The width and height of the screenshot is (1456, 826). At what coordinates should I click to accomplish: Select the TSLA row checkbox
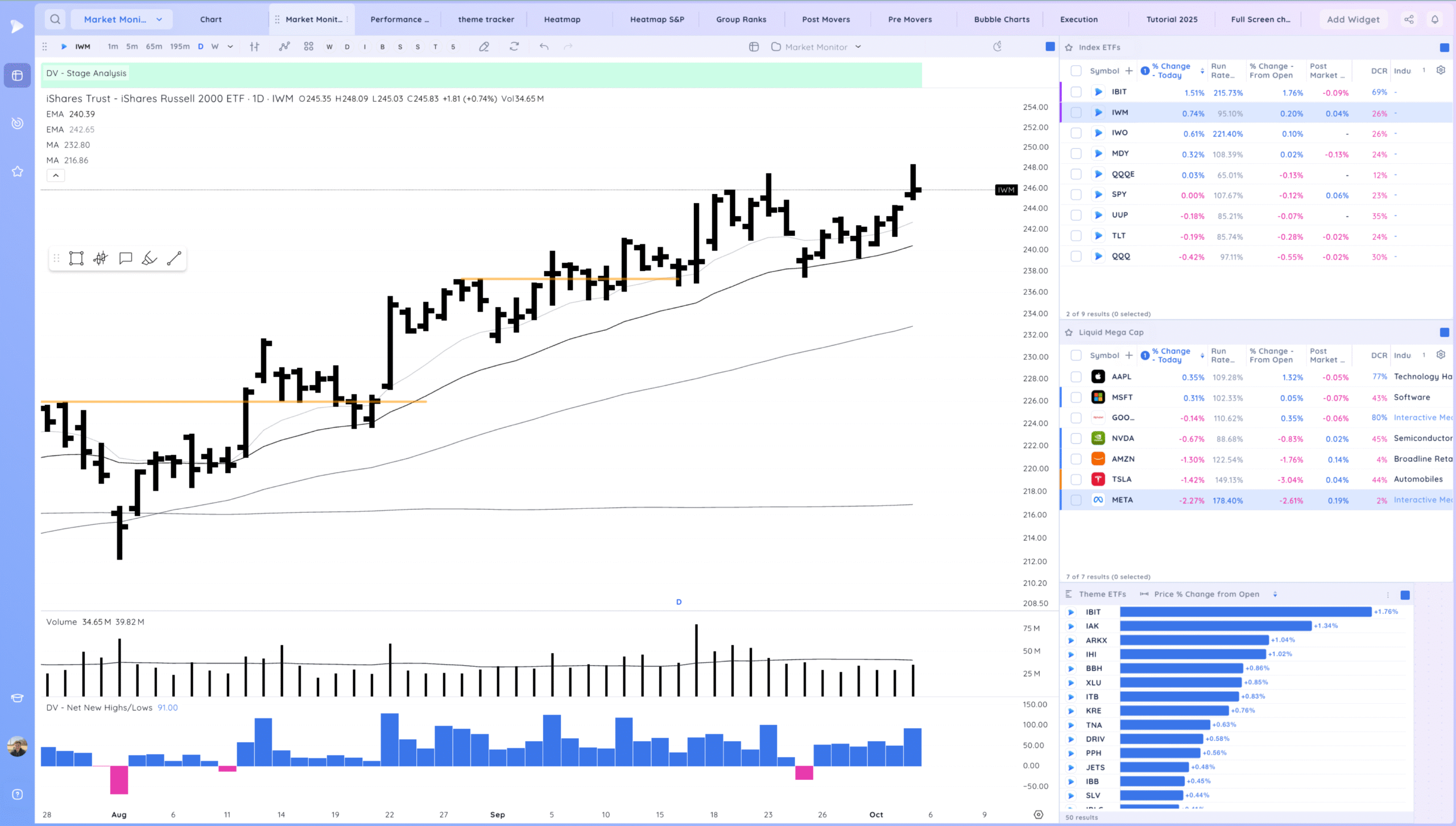(x=1076, y=480)
